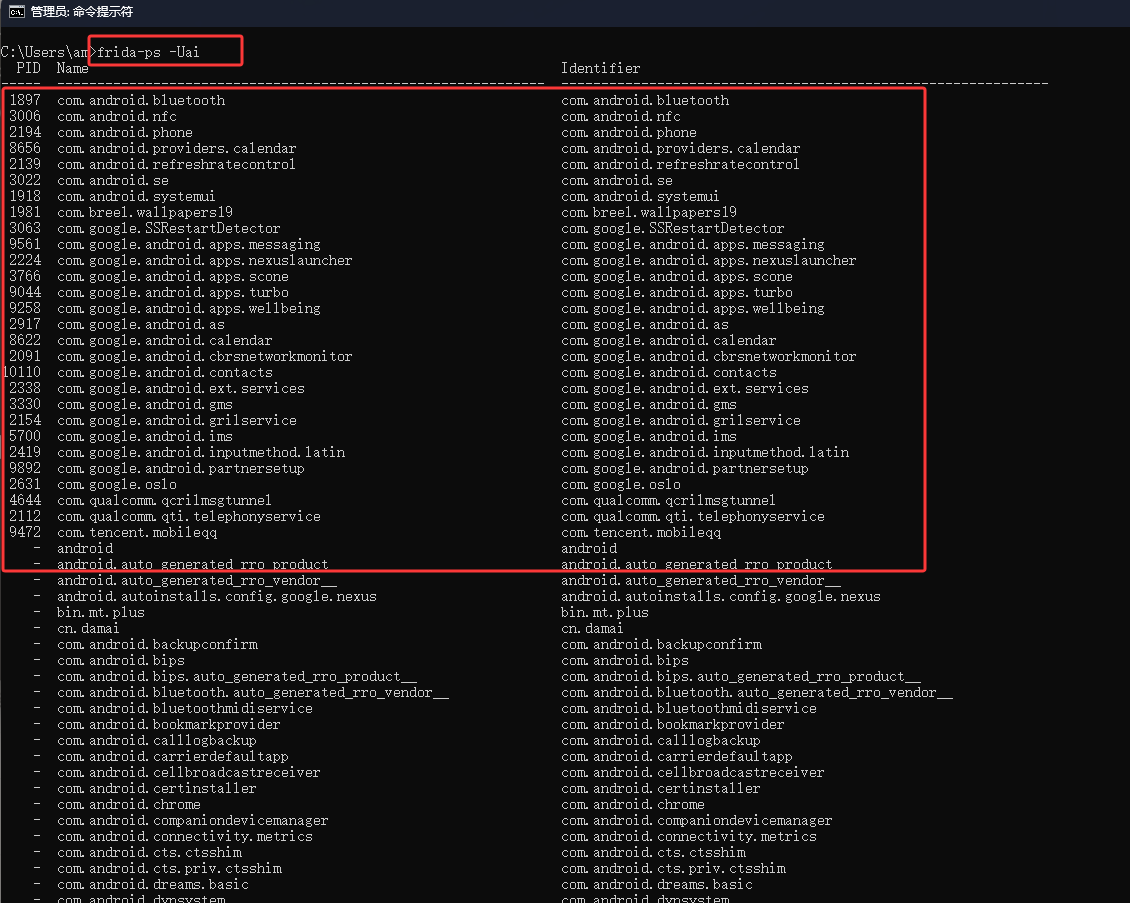The image size is (1130, 903).
Task: Click android.auto_generated_rro_vendor__ in the Name column
Action: click(x=197, y=580)
